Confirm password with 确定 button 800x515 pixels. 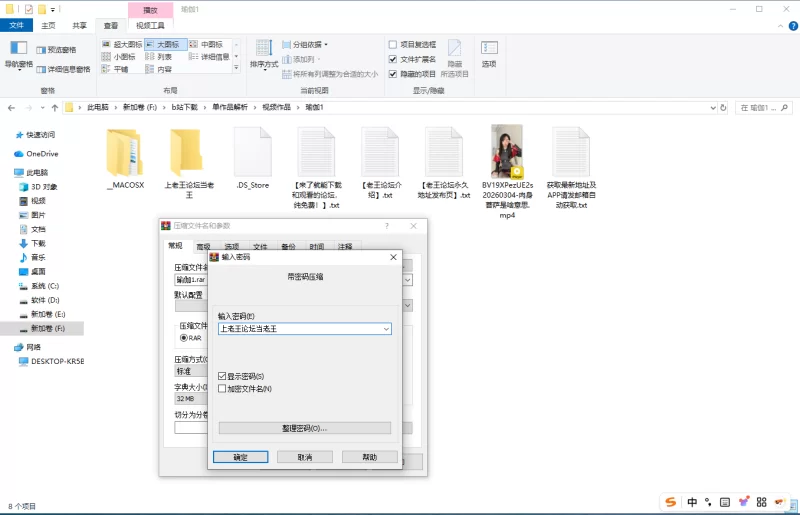point(240,457)
